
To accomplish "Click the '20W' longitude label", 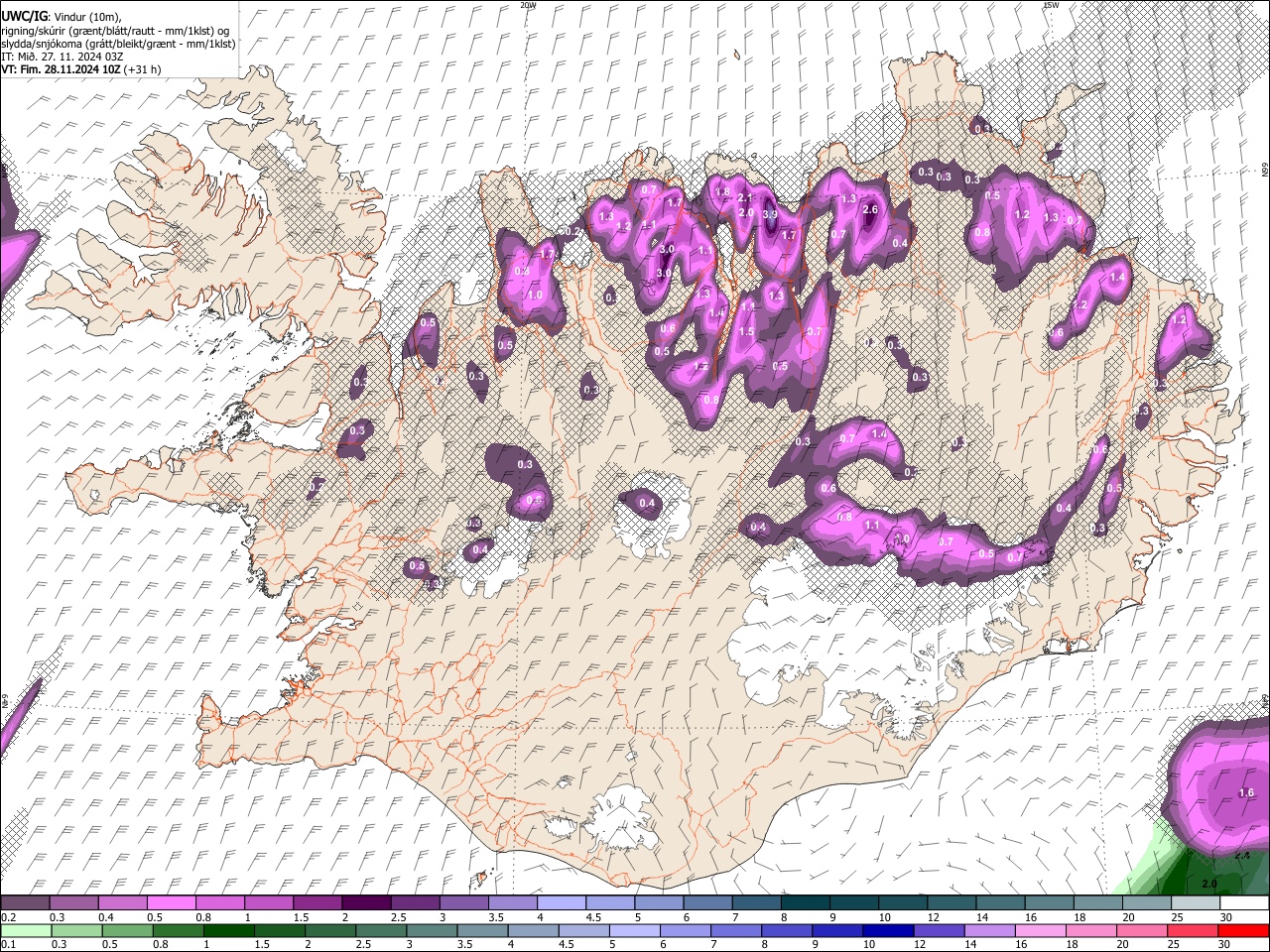I will coord(528,5).
